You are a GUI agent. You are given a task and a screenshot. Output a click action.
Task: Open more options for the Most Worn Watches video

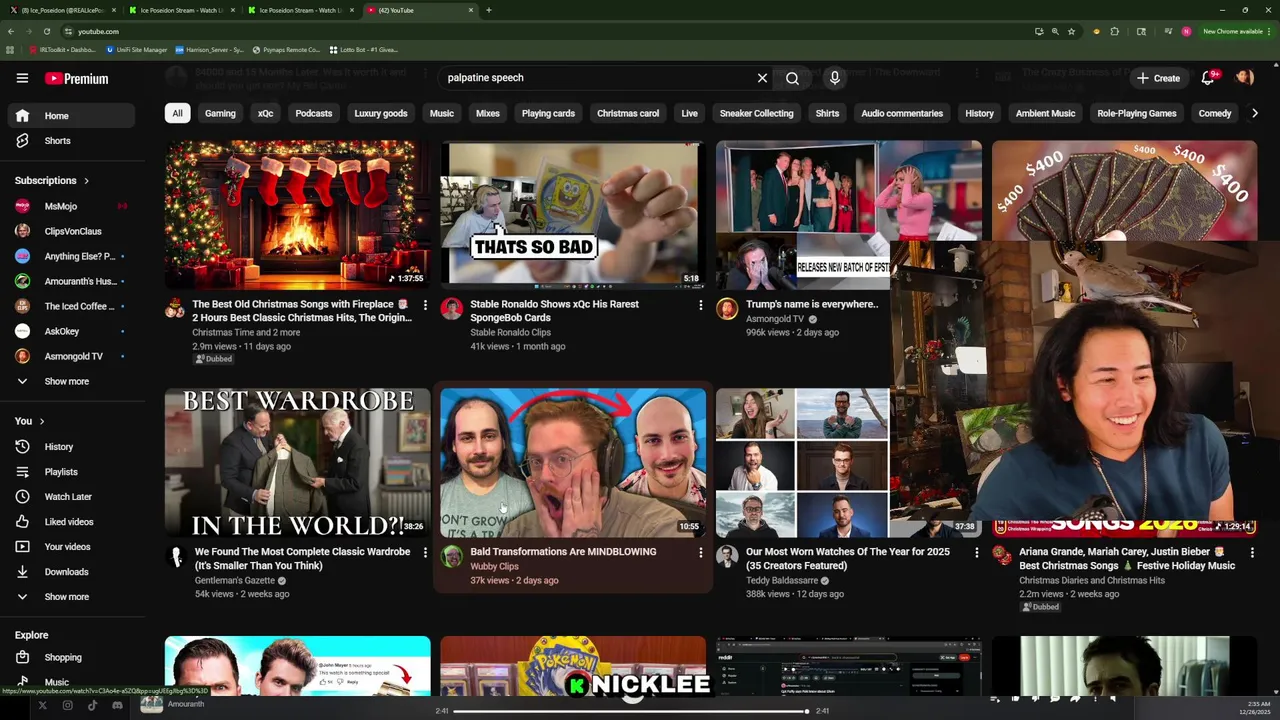pyautogui.click(x=976, y=553)
